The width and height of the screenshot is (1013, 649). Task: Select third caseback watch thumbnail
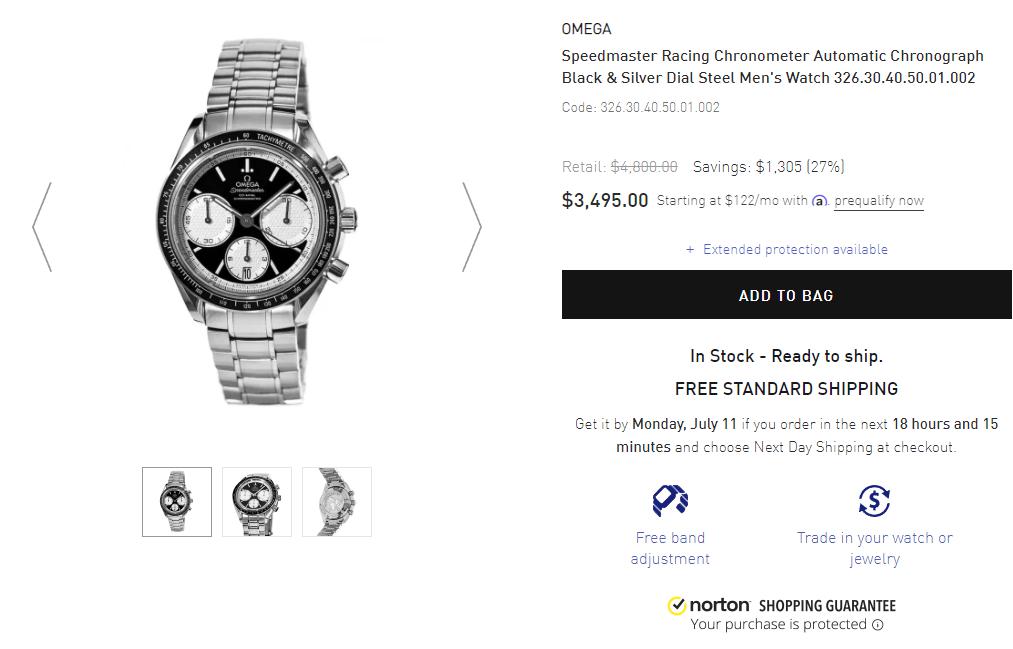(337, 502)
